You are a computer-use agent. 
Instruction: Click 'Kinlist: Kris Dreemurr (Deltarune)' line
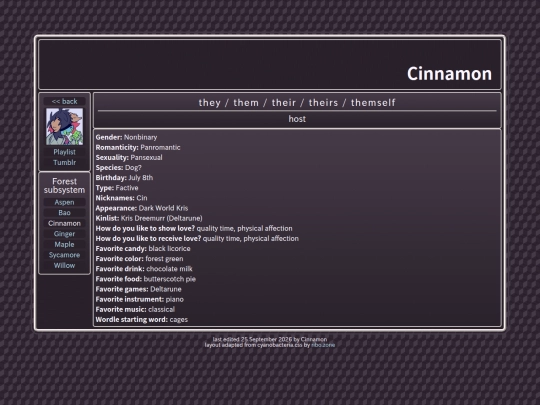click(x=149, y=218)
